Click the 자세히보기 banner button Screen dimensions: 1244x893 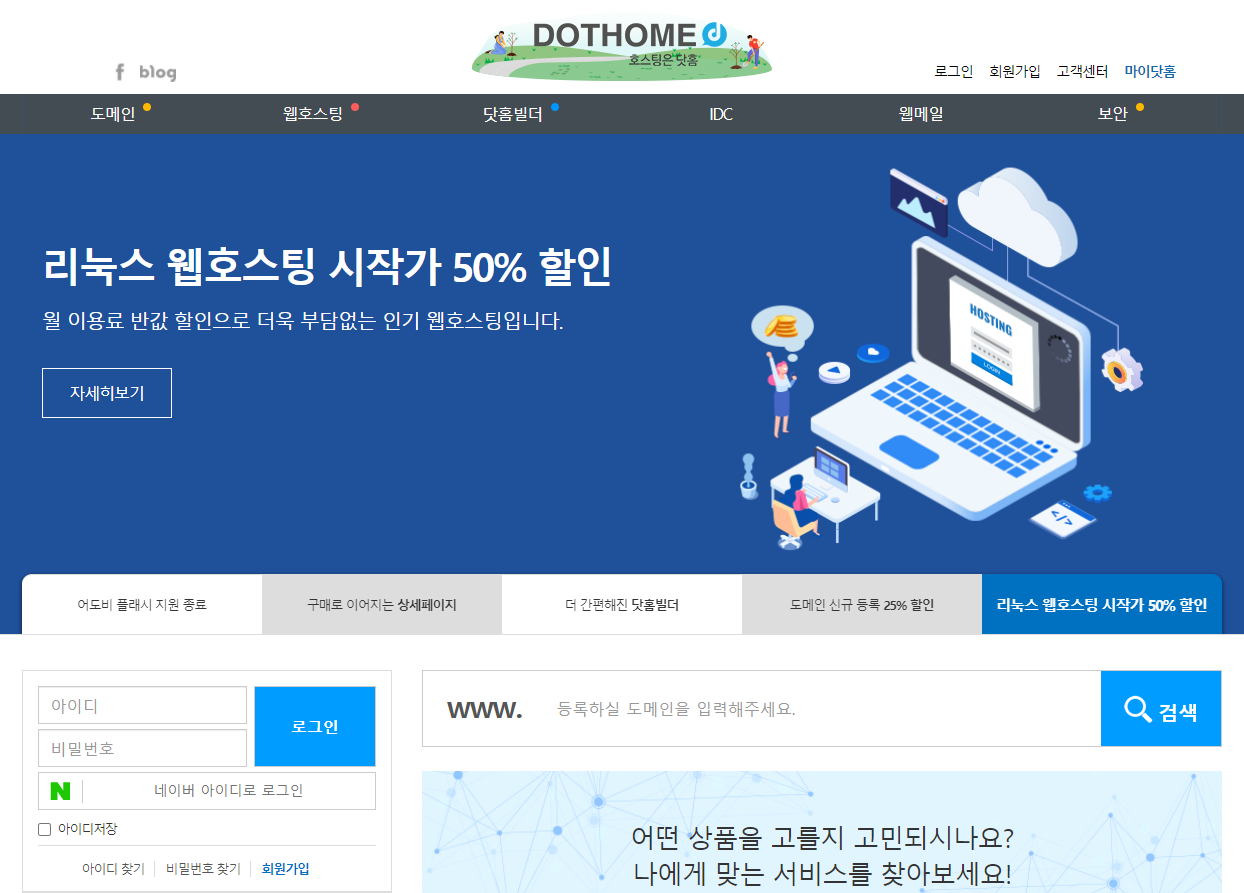click(107, 393)
